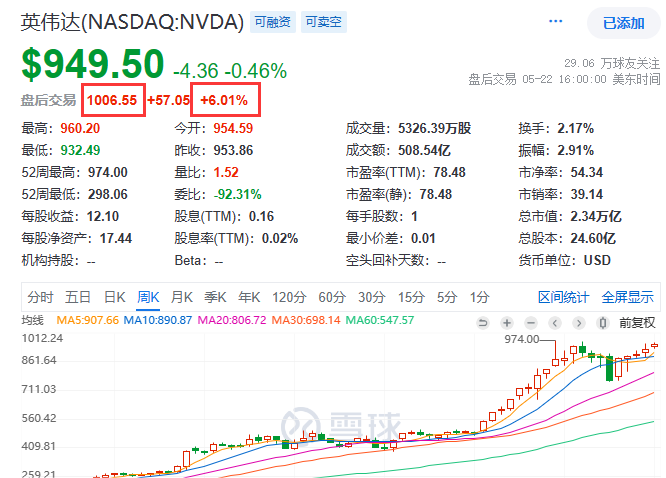Switch to the 15分 chart tab
The width and height of the screenshot is (666, 478).
411,297
